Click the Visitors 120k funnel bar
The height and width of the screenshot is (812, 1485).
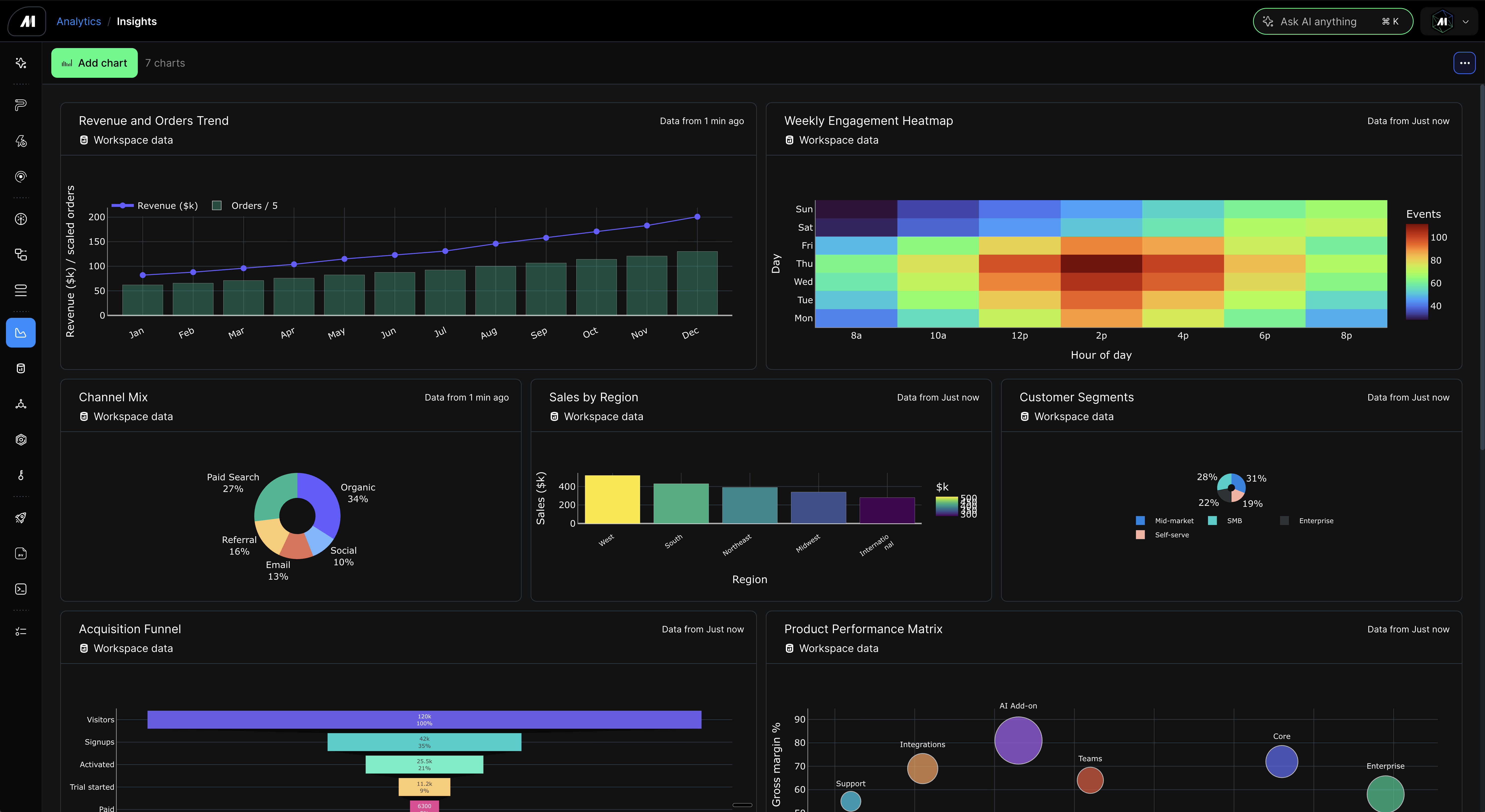pyautogui.click(x=424, y=720)
